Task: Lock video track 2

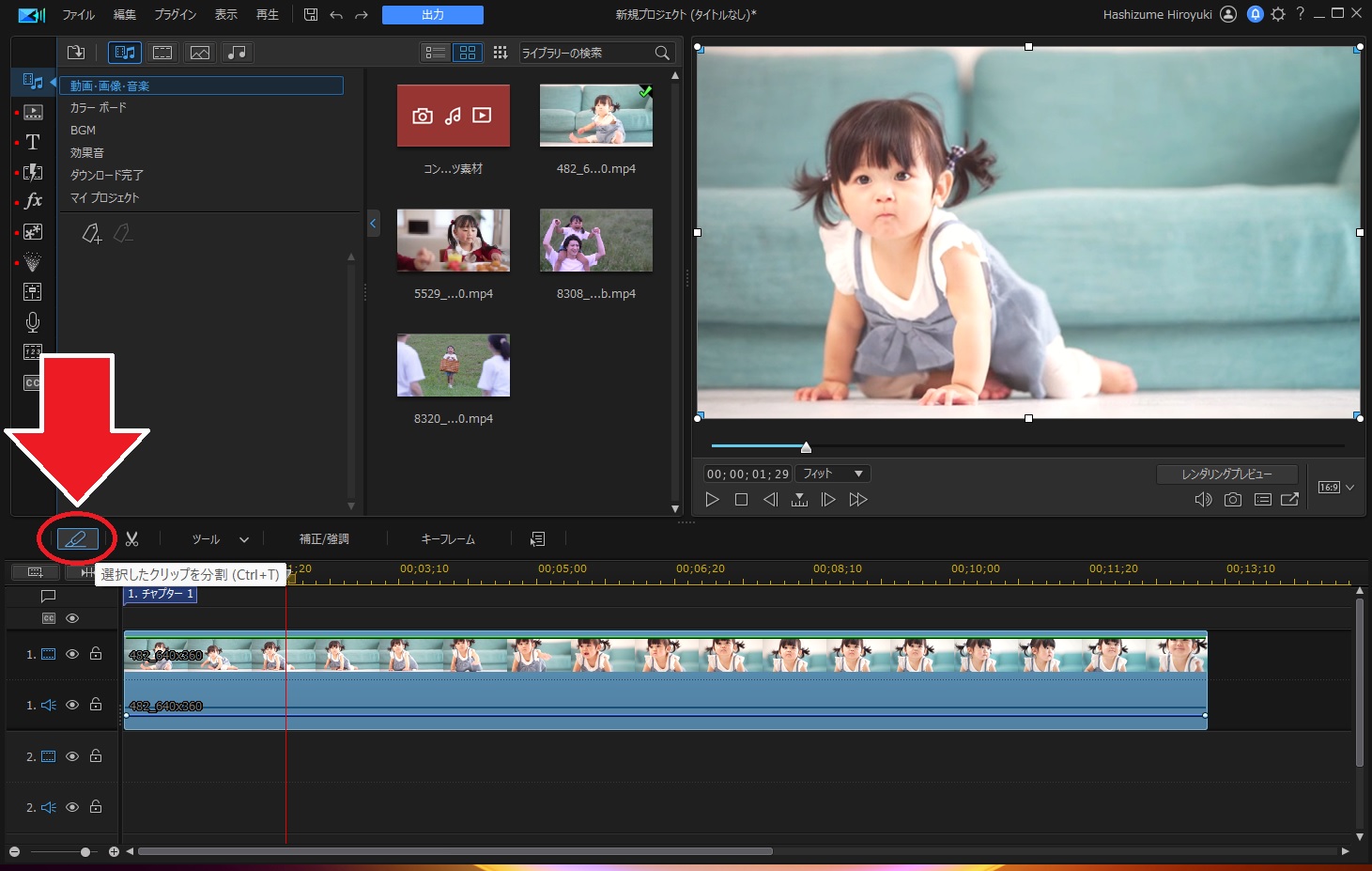Action: 96,756
